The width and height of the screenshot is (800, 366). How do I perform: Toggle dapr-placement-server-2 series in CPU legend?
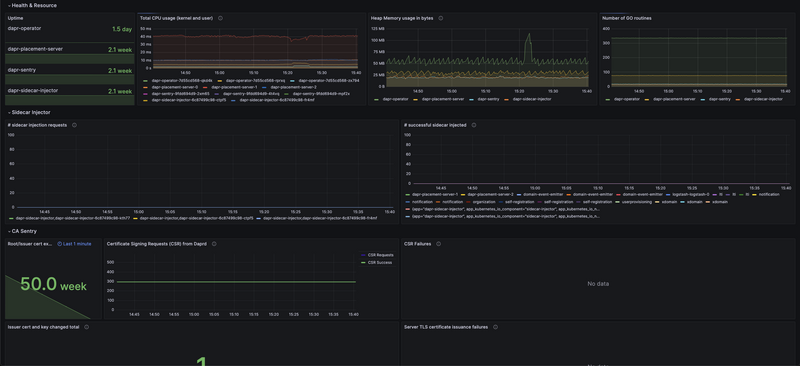click(x=294, y=87)
